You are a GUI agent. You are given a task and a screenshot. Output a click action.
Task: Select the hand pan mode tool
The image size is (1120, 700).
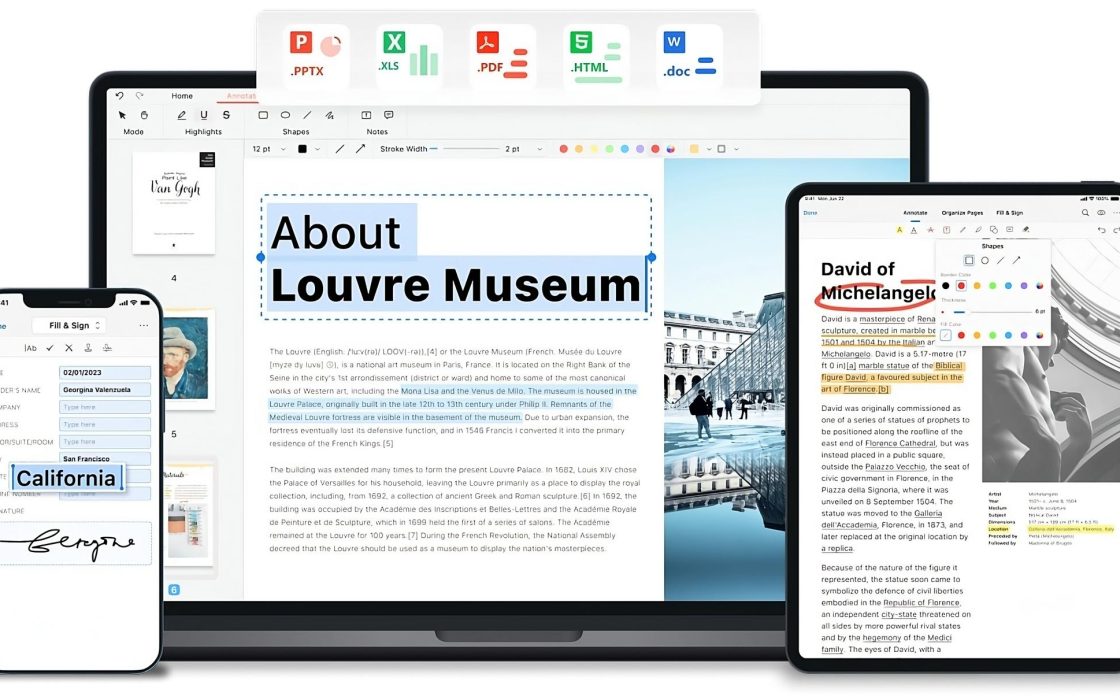point(144,115)
